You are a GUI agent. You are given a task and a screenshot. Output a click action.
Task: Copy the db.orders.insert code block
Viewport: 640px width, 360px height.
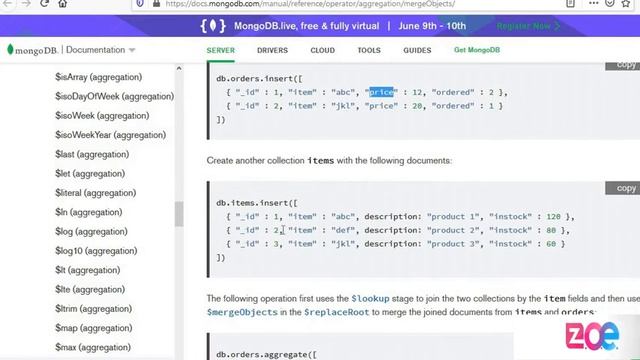(x=622, y=66)
